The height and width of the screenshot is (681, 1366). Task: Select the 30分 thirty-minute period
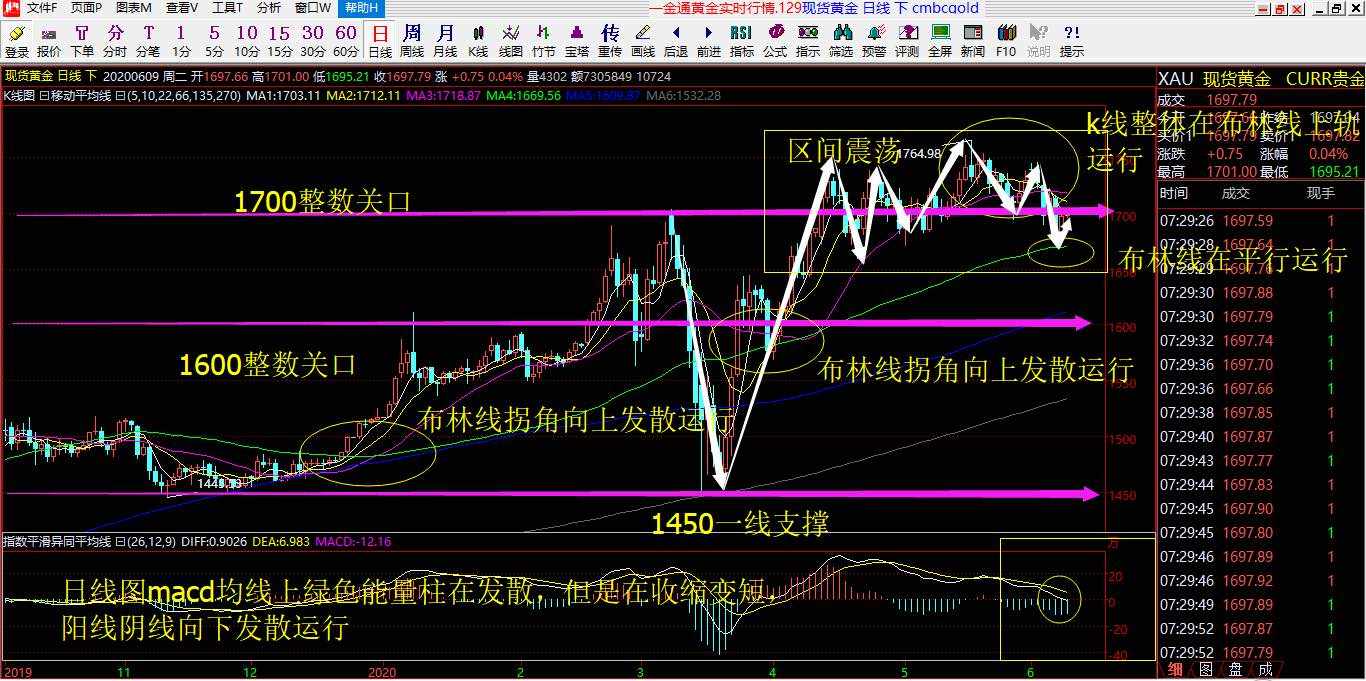(x=313, y=41)
